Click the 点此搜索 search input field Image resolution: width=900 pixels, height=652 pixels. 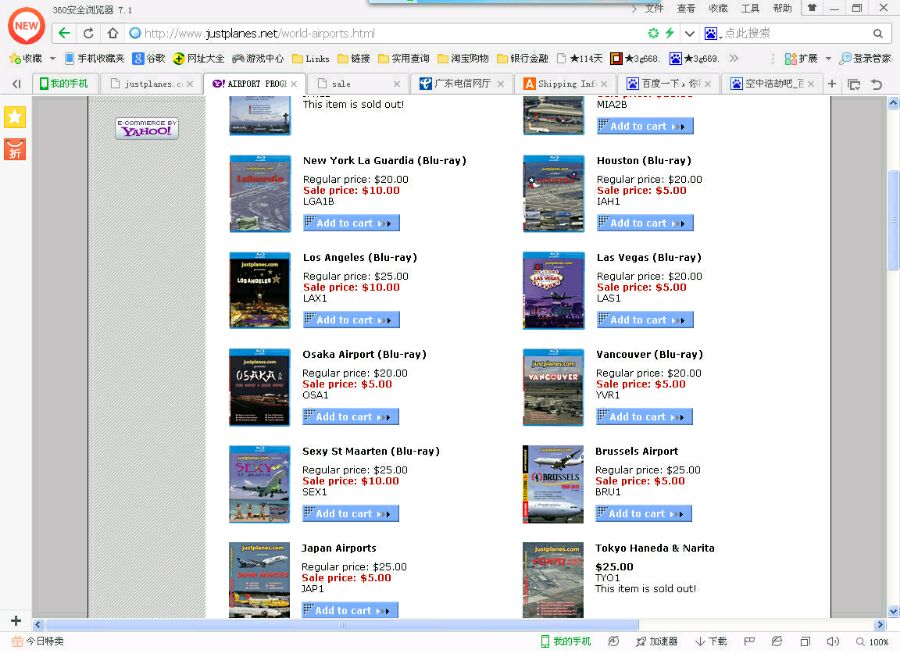point(796,33)
